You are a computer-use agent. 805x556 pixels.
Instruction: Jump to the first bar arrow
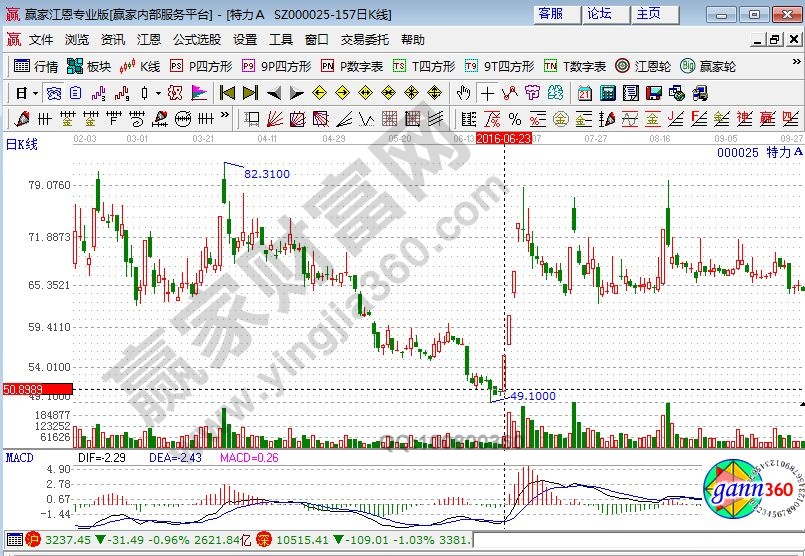click(x=227, y=93)
